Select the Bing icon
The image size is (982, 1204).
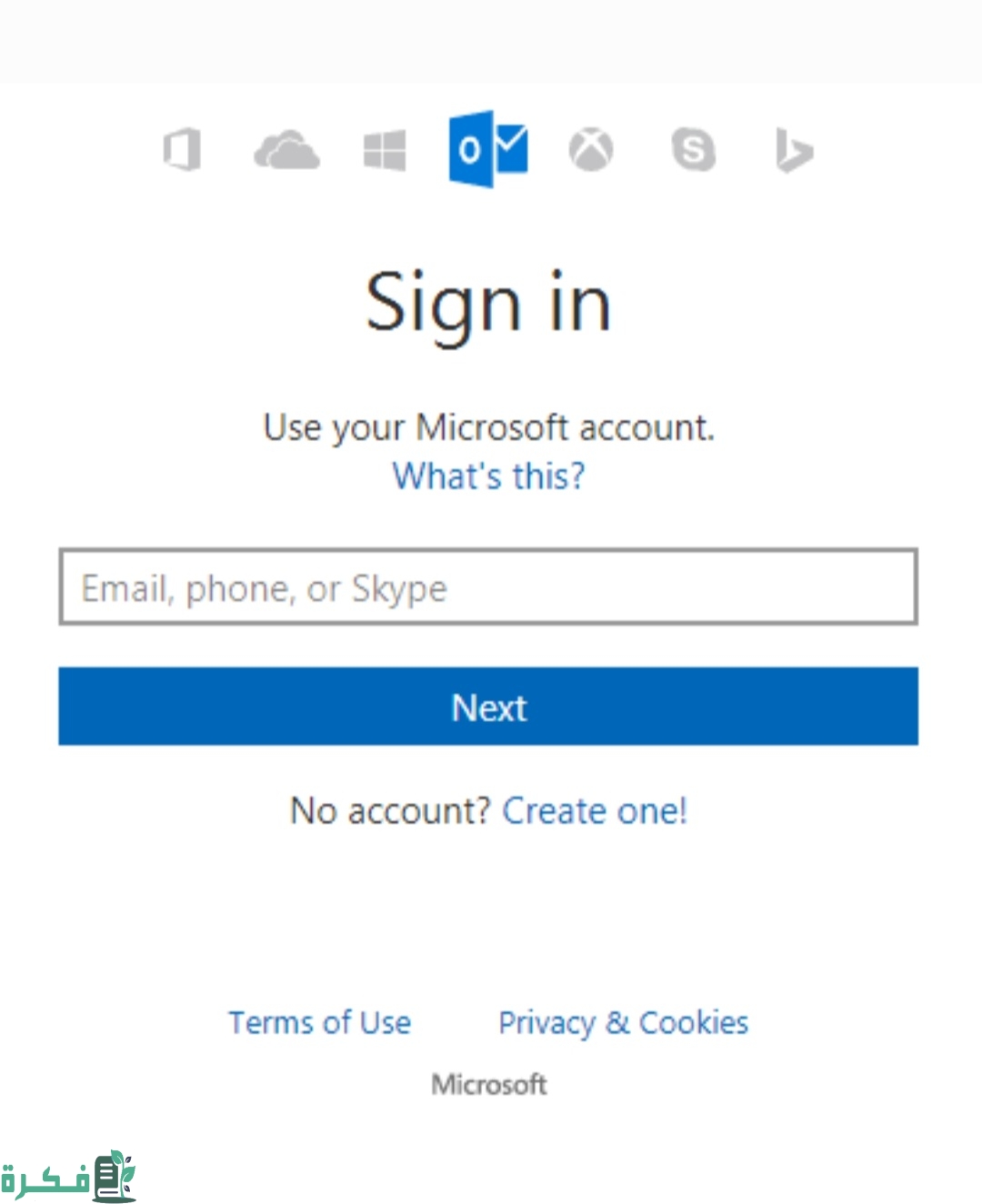coord(793,151)
